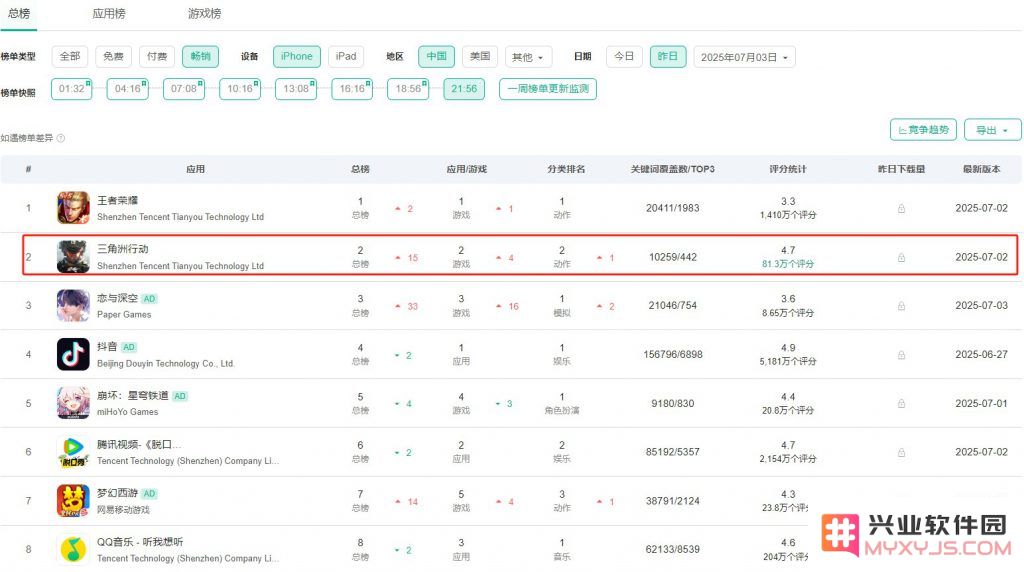
Task: Select the 21:56 snapshot
Action: click(x=464, y=89)
